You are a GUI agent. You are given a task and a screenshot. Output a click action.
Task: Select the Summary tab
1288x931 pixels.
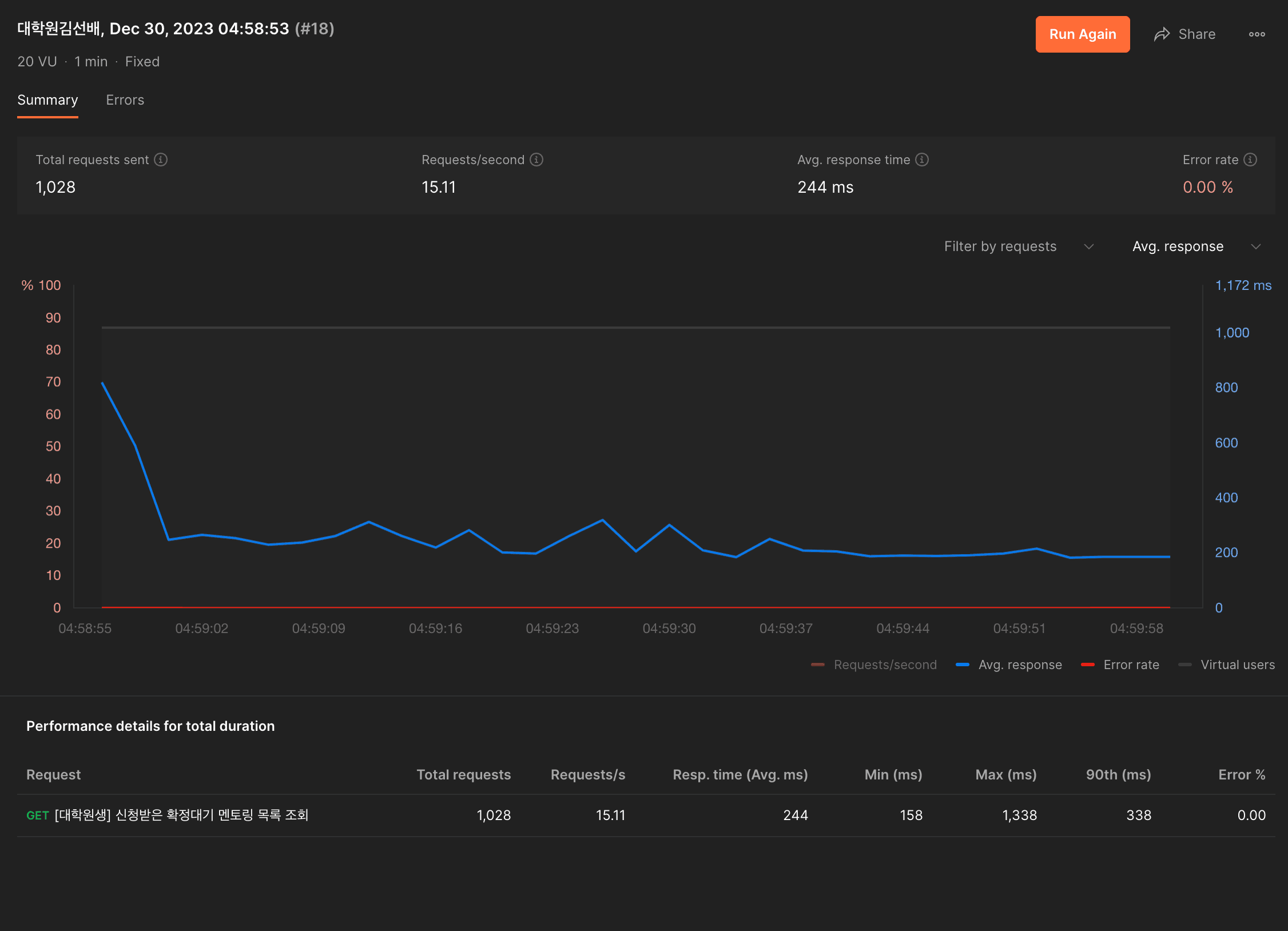tap(47, 100)
